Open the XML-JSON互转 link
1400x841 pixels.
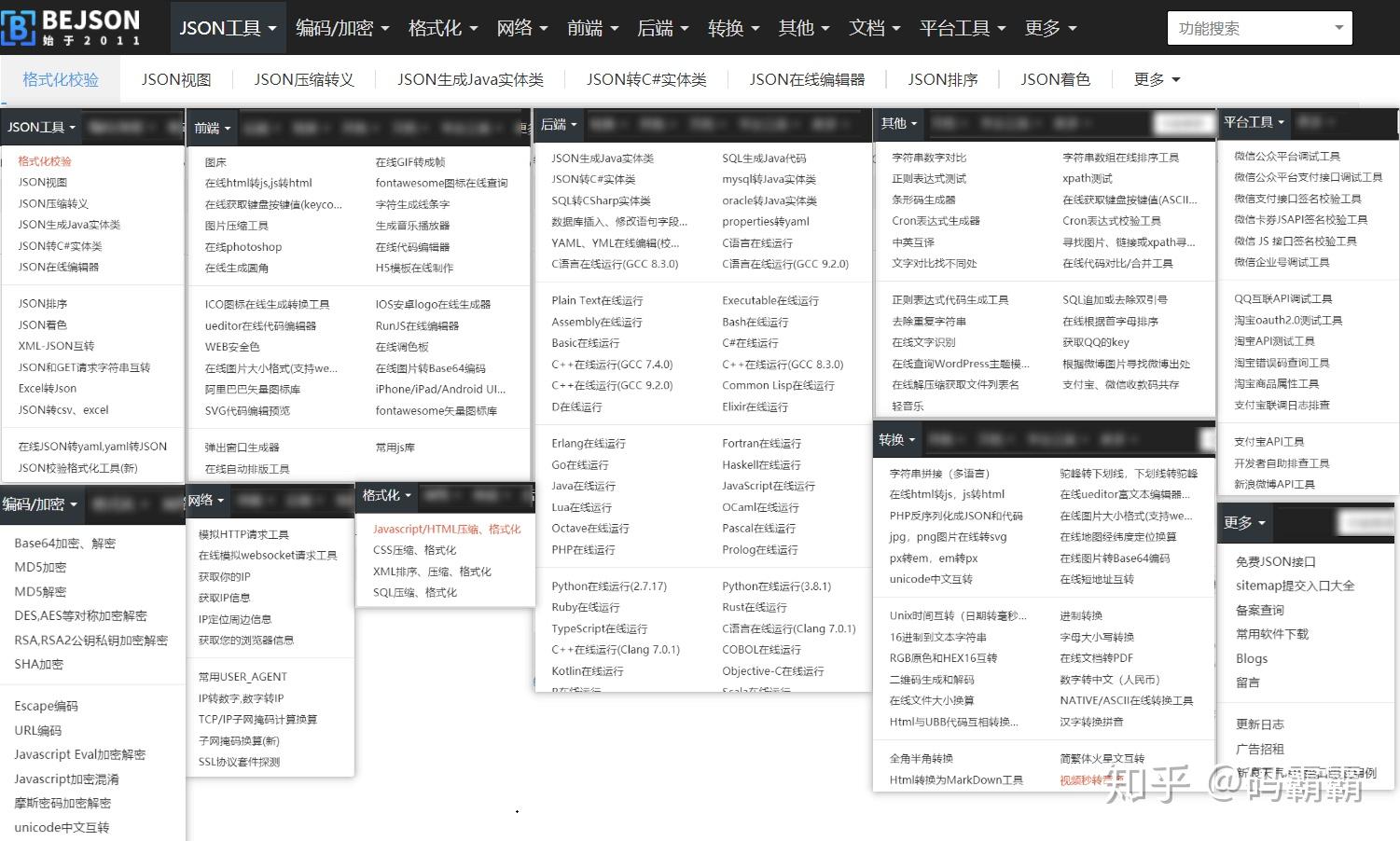point(56,346)
